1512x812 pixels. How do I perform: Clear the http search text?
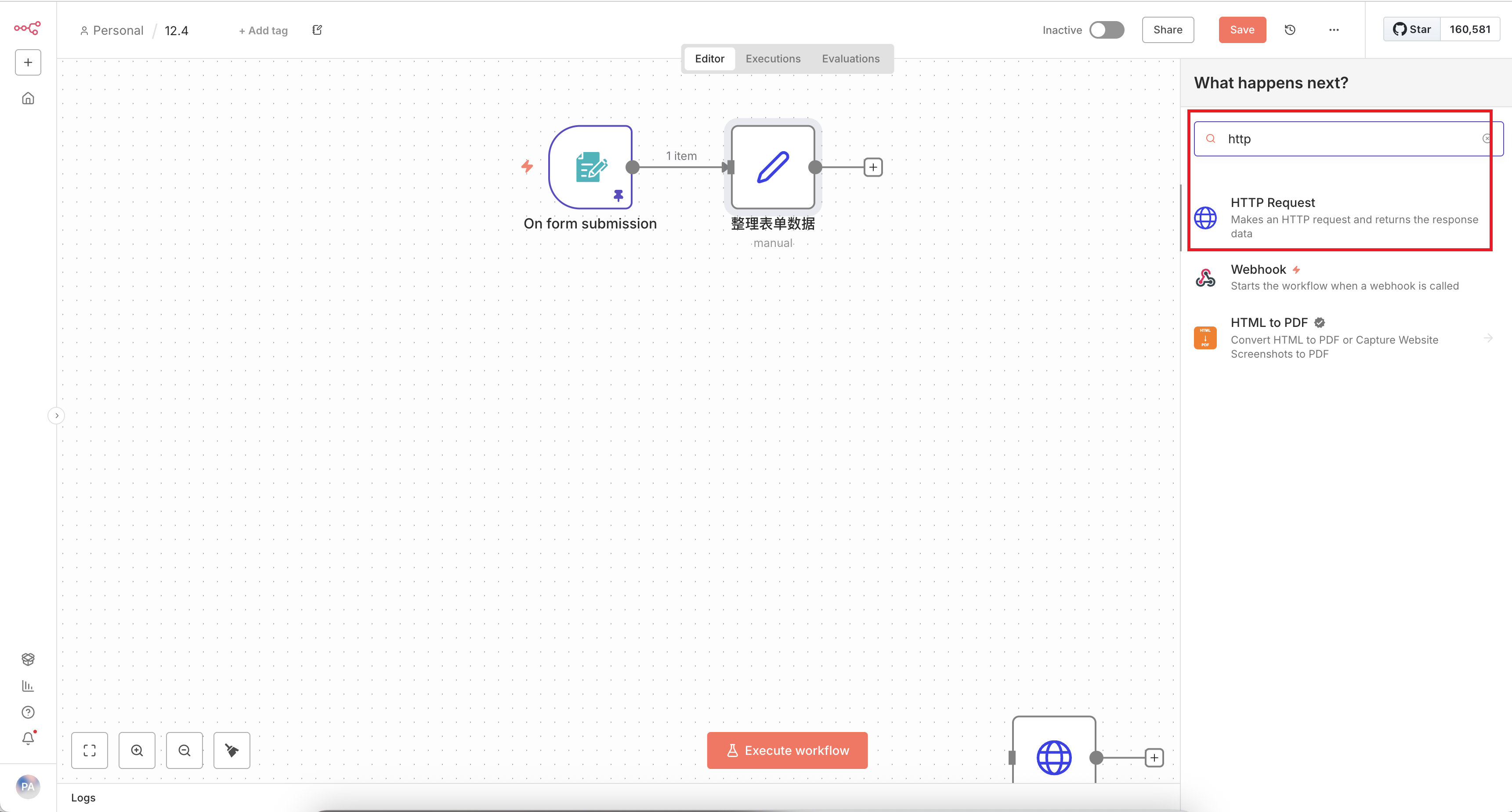(1487, 139)
